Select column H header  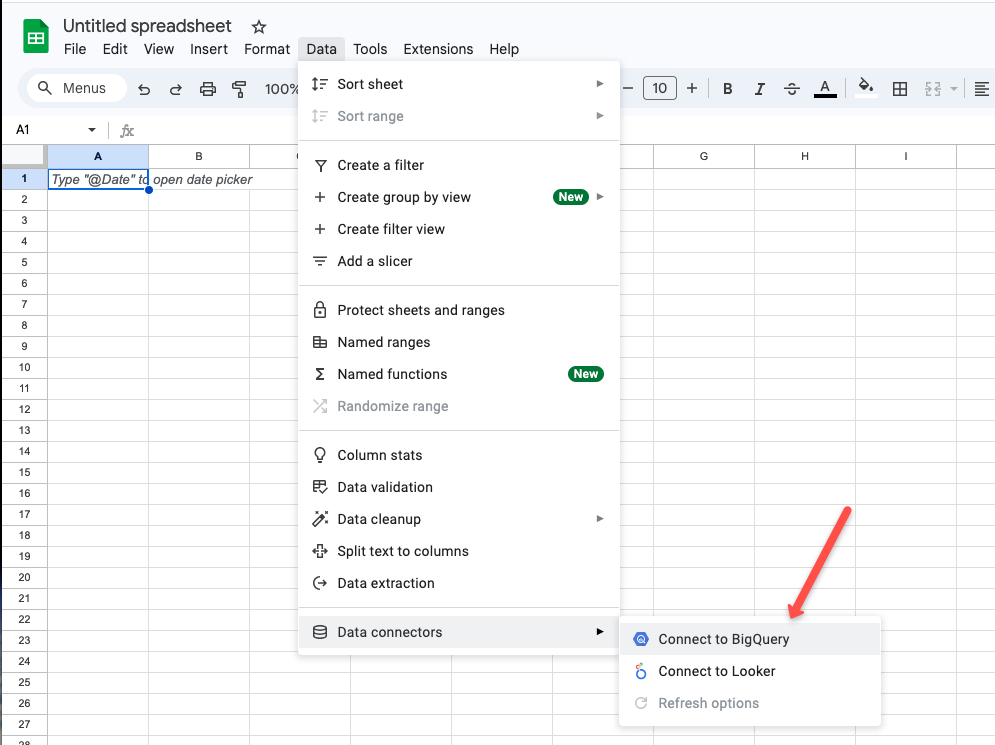pos(805,156)
